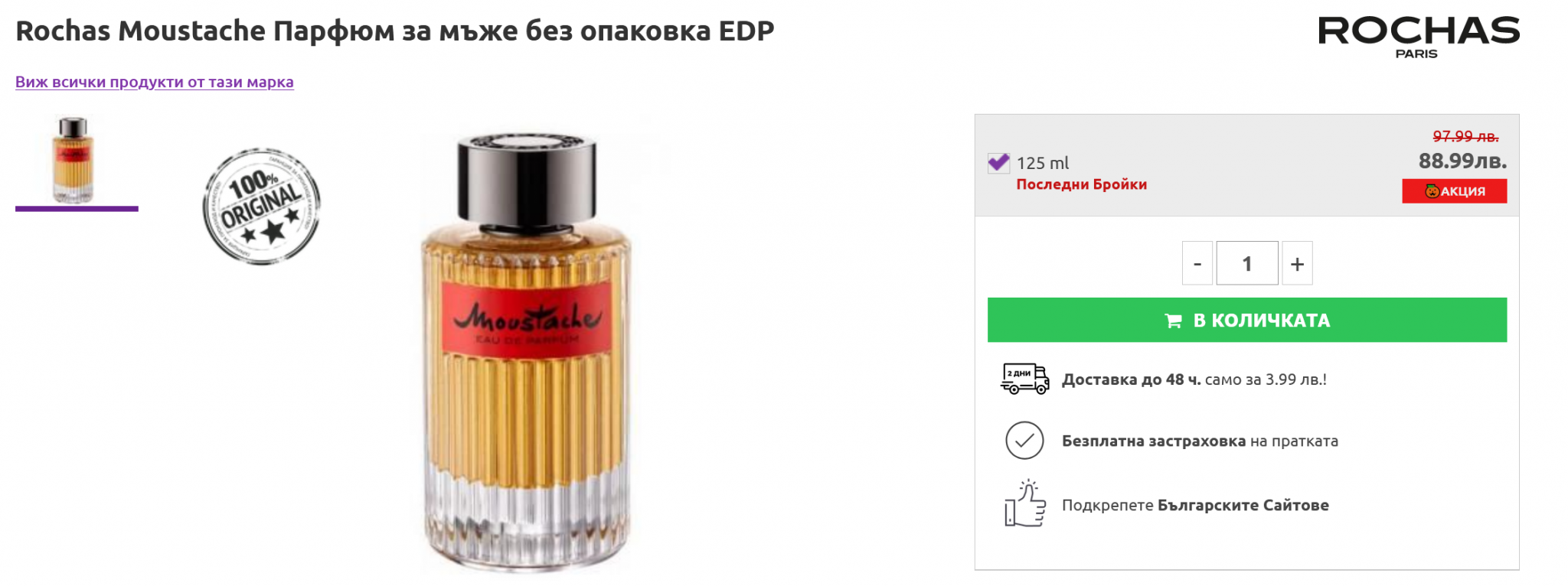Click the thumbs-up support icon

1024,503
